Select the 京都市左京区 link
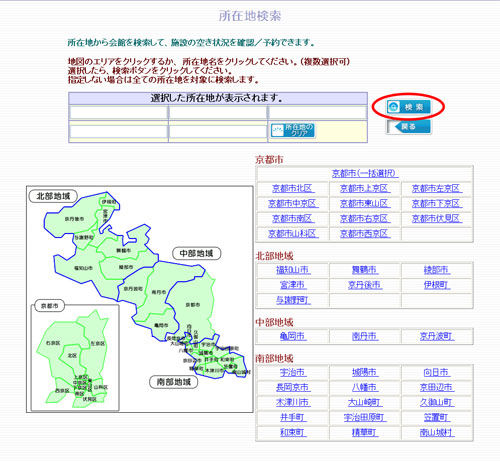Screen dimensions: 500x461 point(436,189)
